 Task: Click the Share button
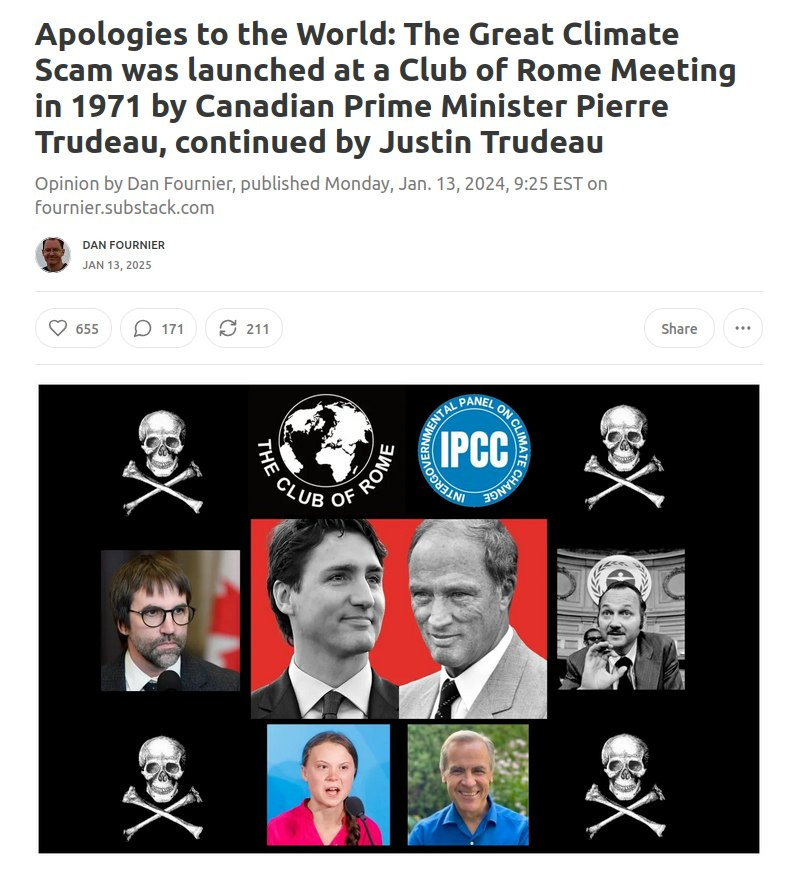pos(679,328)
